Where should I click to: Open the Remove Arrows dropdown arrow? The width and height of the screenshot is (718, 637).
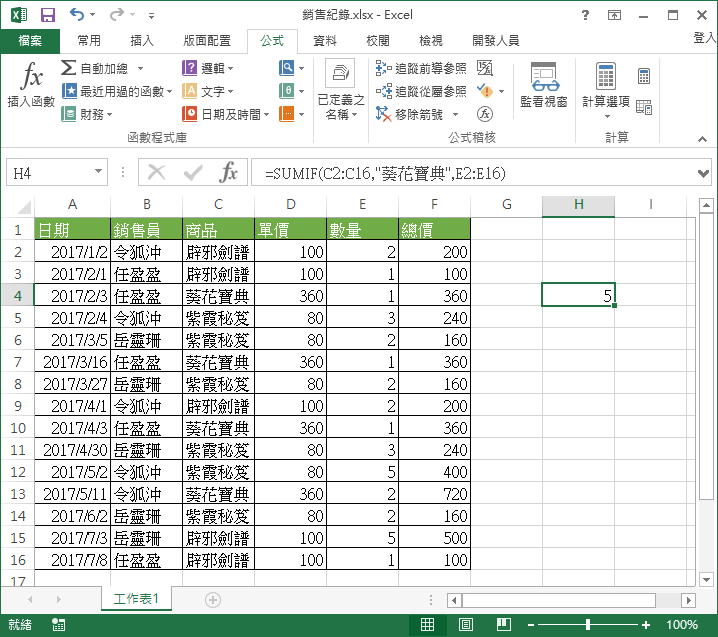point(455,114)
